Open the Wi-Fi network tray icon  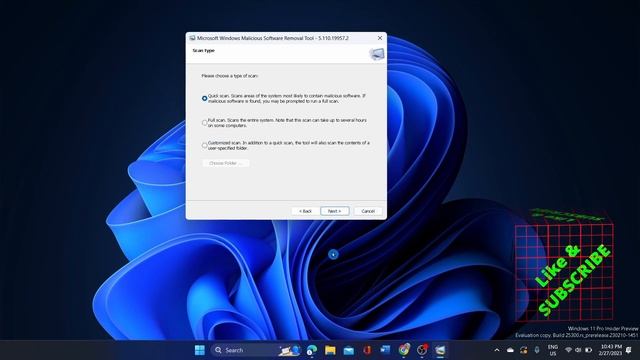pos(568,350)
